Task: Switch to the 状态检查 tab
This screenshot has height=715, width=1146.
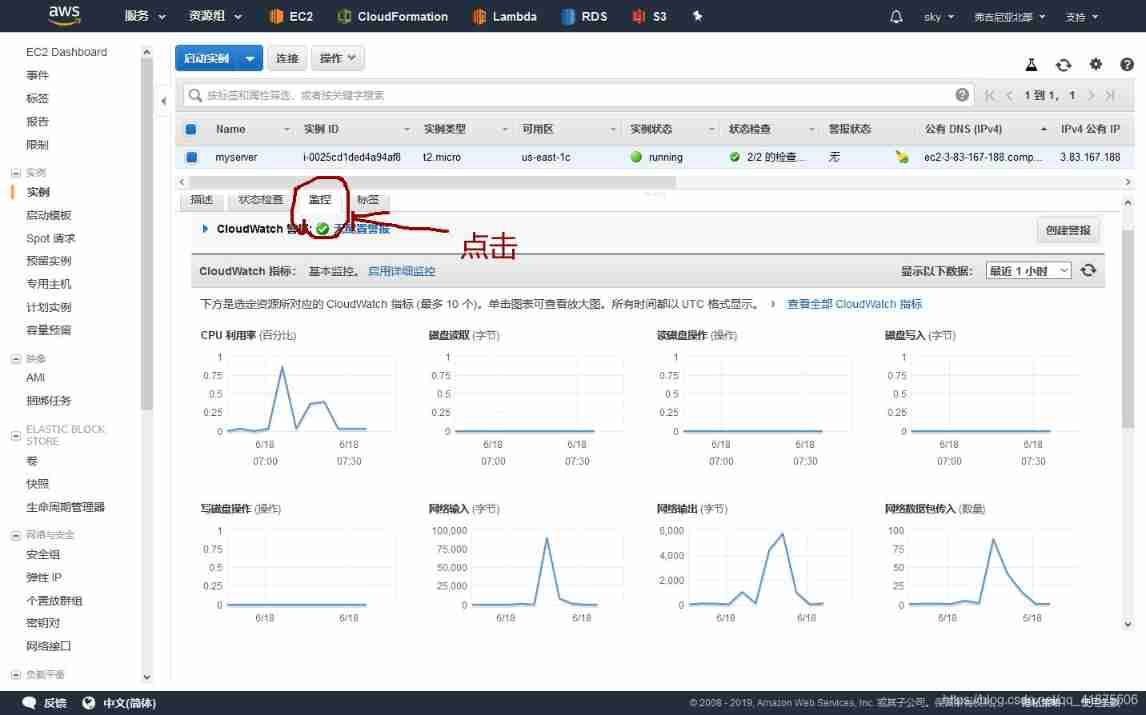Action: coord(260,200)
